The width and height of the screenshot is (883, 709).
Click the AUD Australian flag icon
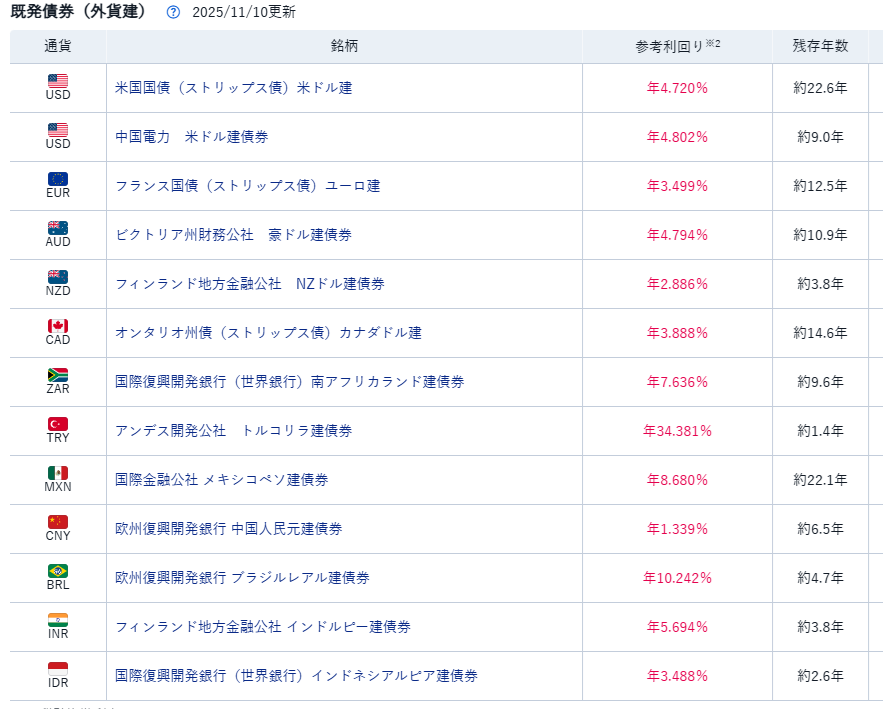[x=58, y=228]
